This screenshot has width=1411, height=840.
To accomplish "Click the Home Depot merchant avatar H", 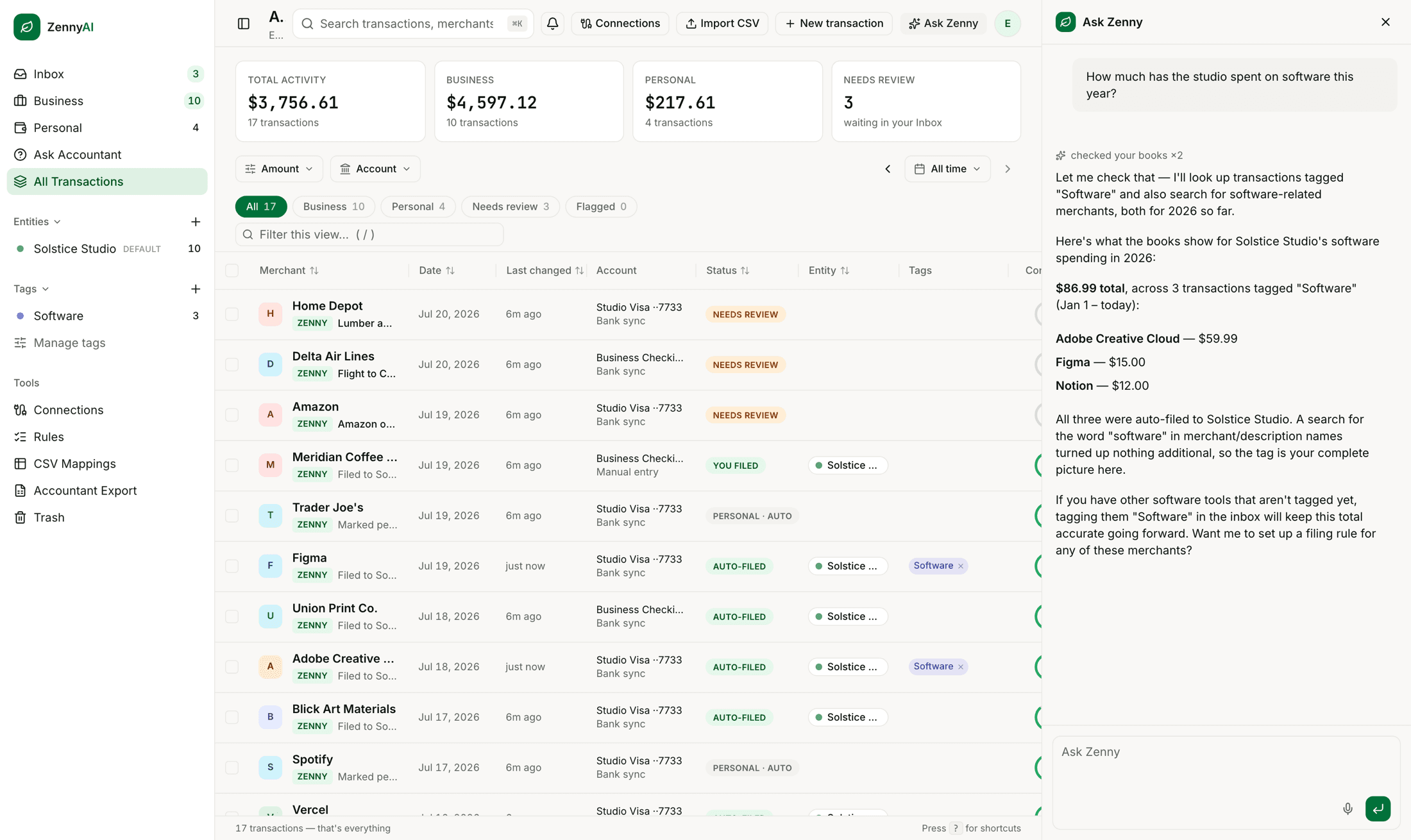I will coord(270,314).
